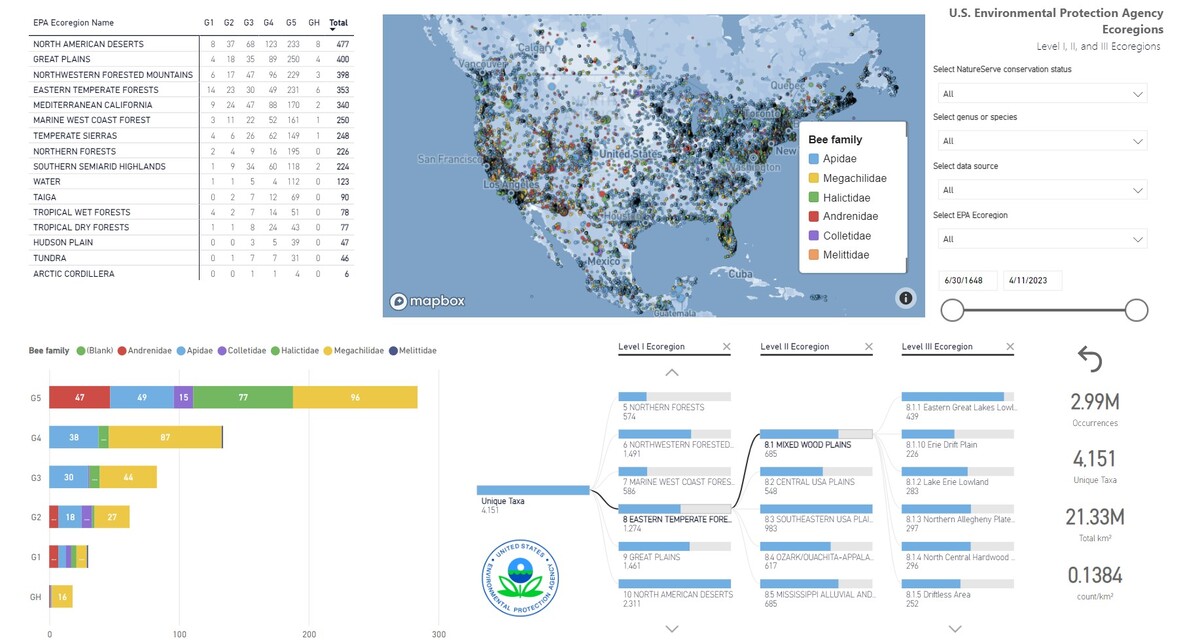1200x640 pixels.
Task: Open the EPA Ecoregion dropdown
Action: coord(1042,239)
